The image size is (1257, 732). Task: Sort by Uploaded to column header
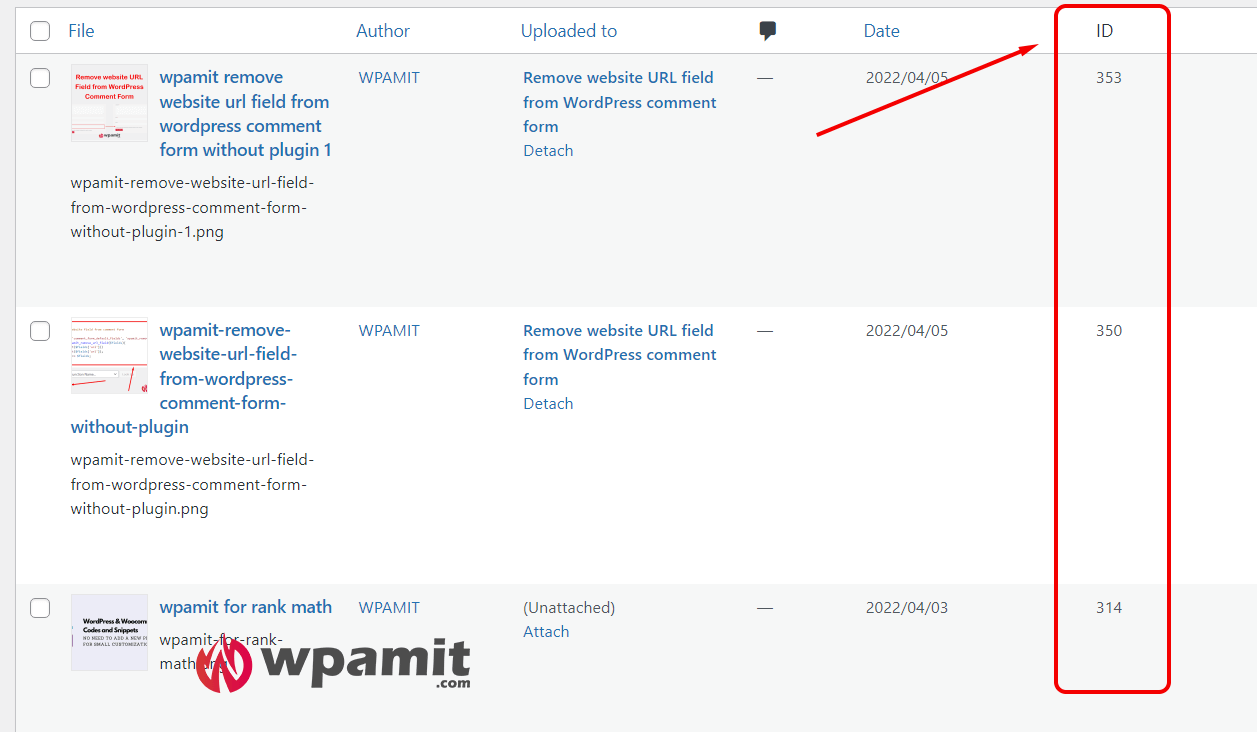pos(569,31)
